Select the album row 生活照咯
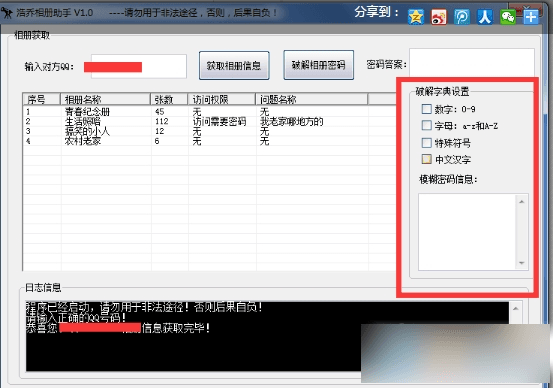This screenshot has height=388, width=553. (x=209, y=122)
